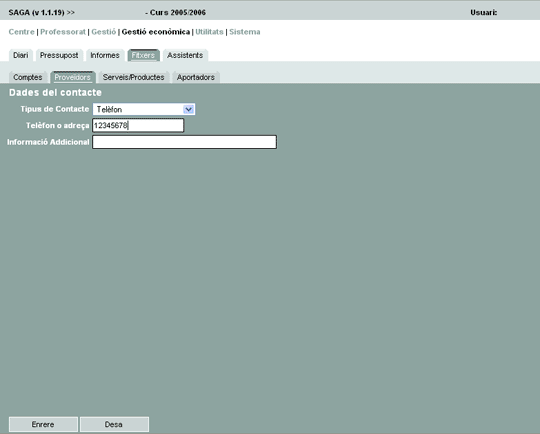The image size is (540, 434).
Task: Open the Sistema menu
Action: click(x=245, y=32)
